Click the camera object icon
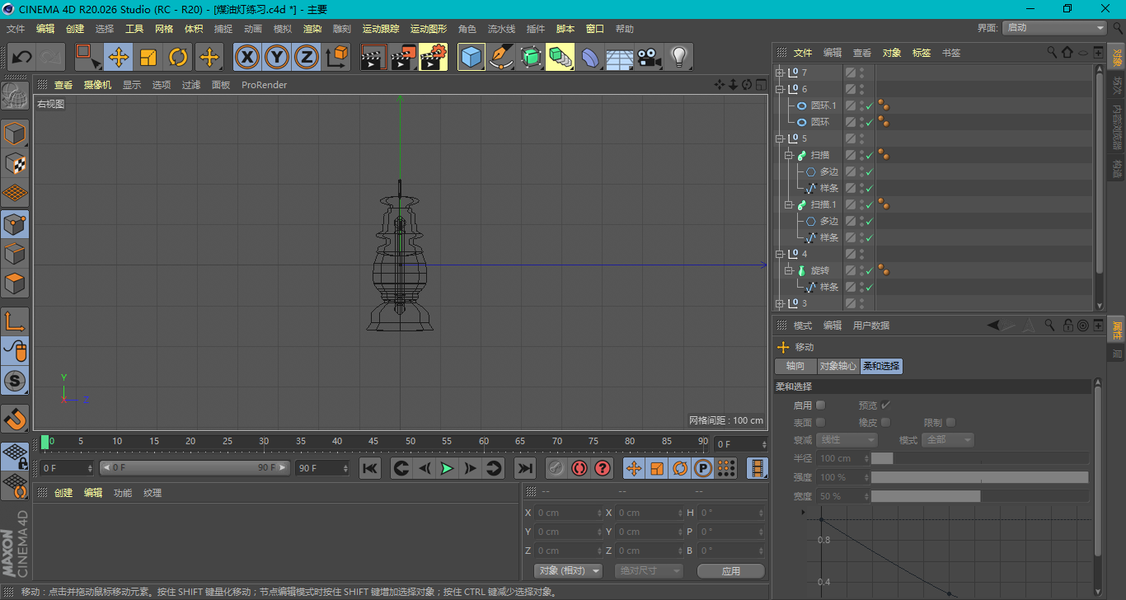 point(649,57)
